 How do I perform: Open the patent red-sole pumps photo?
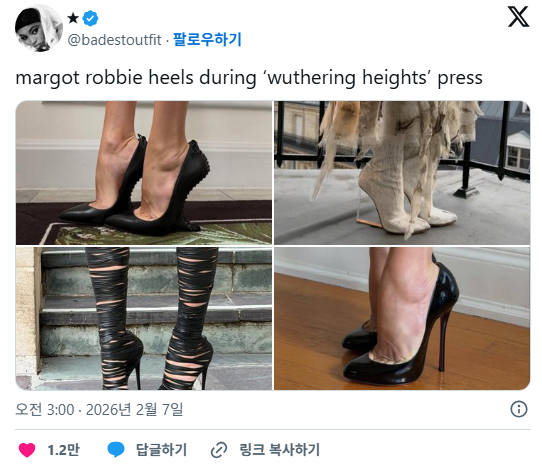402,318
